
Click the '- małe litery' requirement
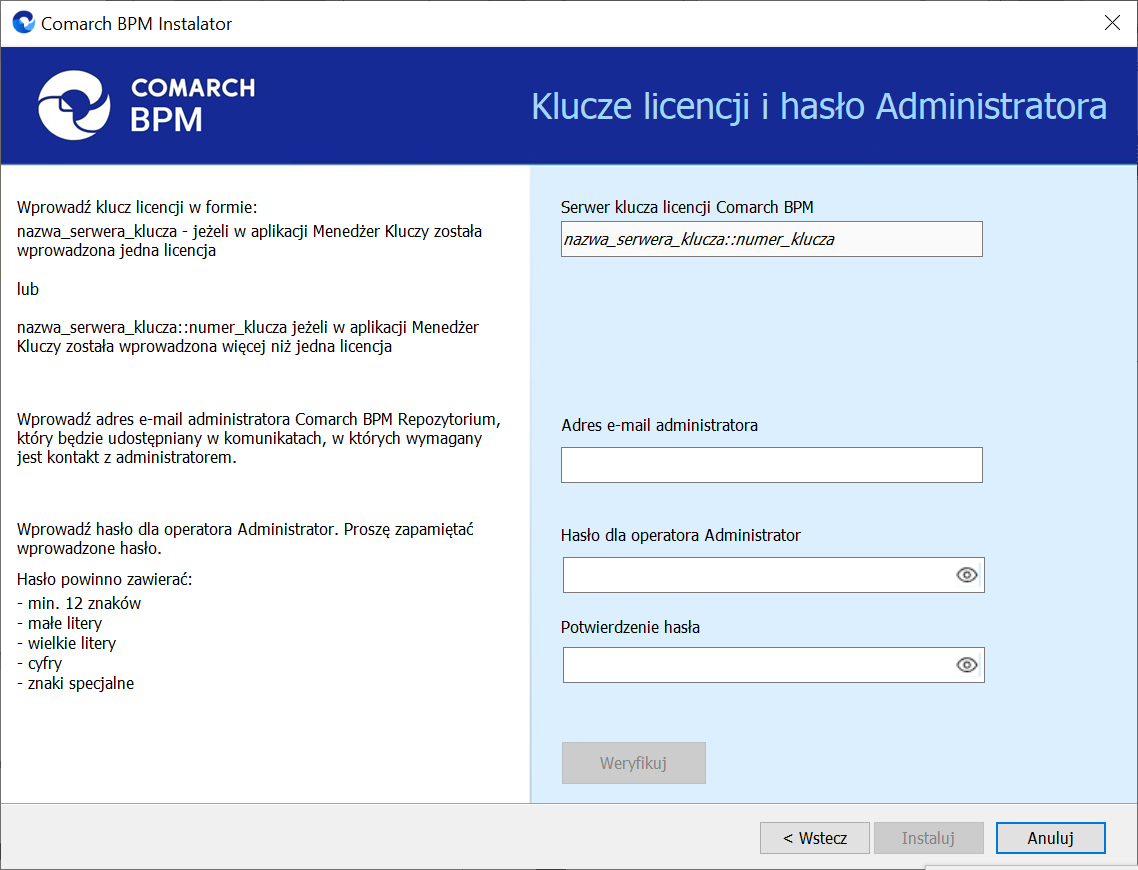pos(60,623)
